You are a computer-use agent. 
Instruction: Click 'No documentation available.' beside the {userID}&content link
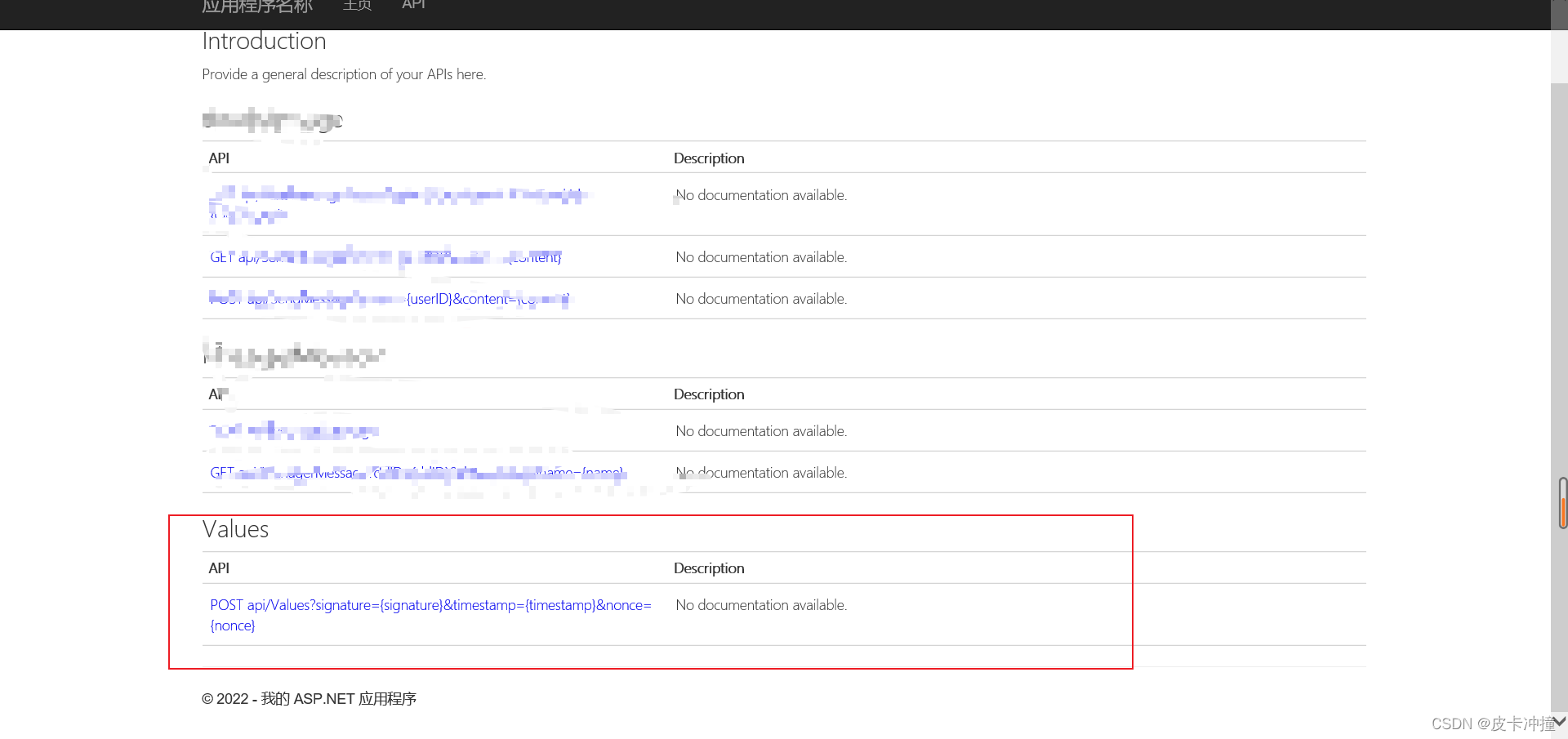(761, 299)
